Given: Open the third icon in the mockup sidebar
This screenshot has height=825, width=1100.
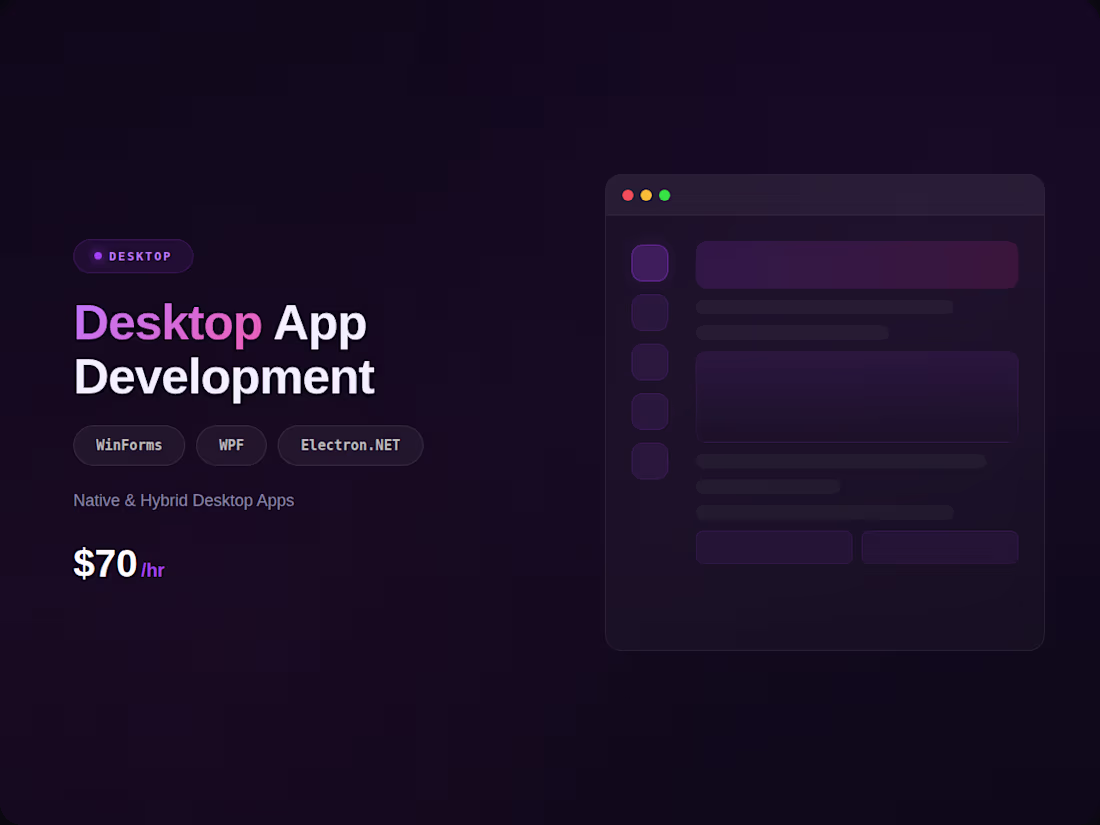Looking at the screenshot, I should [650, 362].
